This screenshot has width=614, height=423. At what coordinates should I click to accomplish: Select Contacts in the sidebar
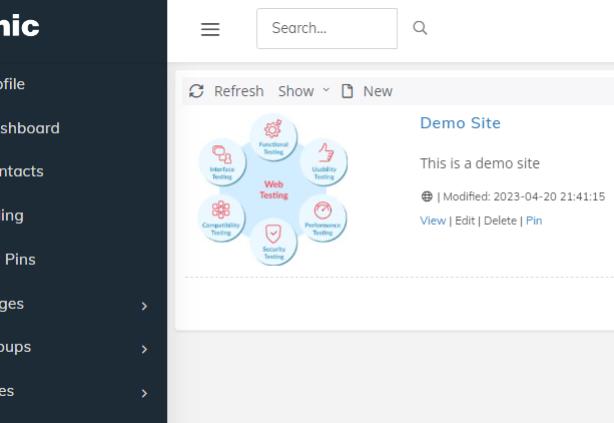coord(21,171)
